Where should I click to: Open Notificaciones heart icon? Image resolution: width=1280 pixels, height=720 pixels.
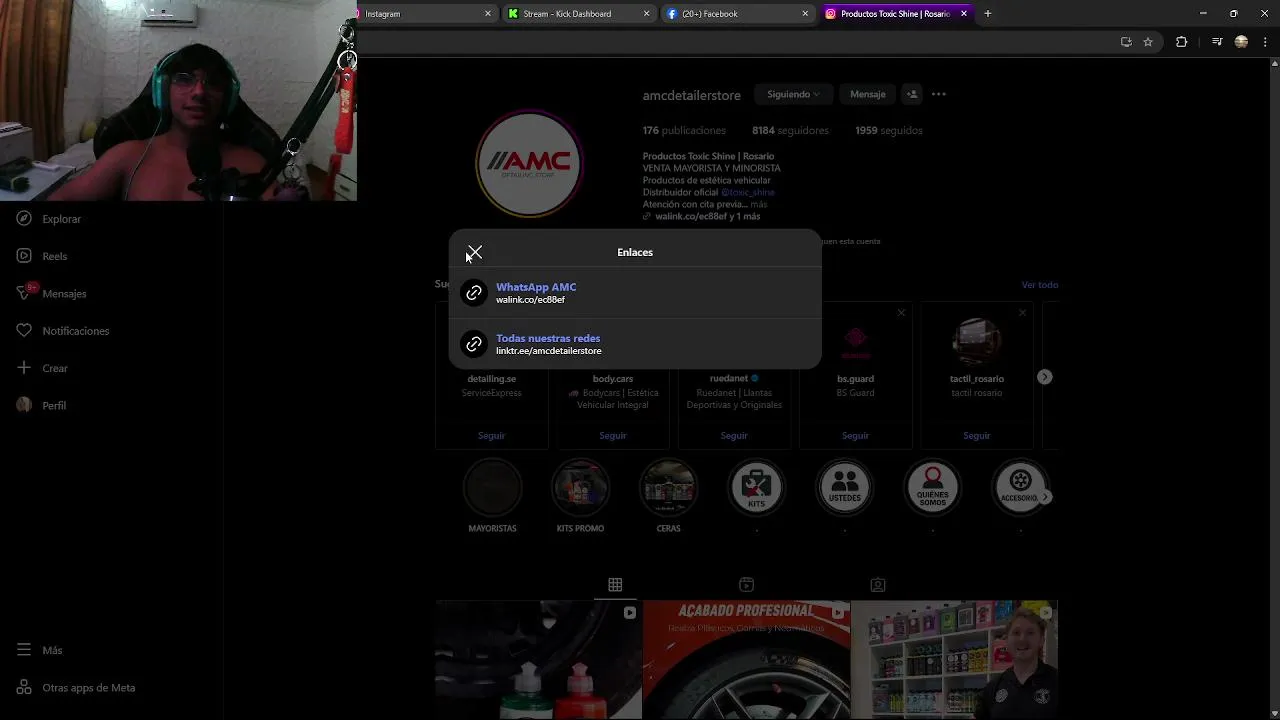[24, 331]
